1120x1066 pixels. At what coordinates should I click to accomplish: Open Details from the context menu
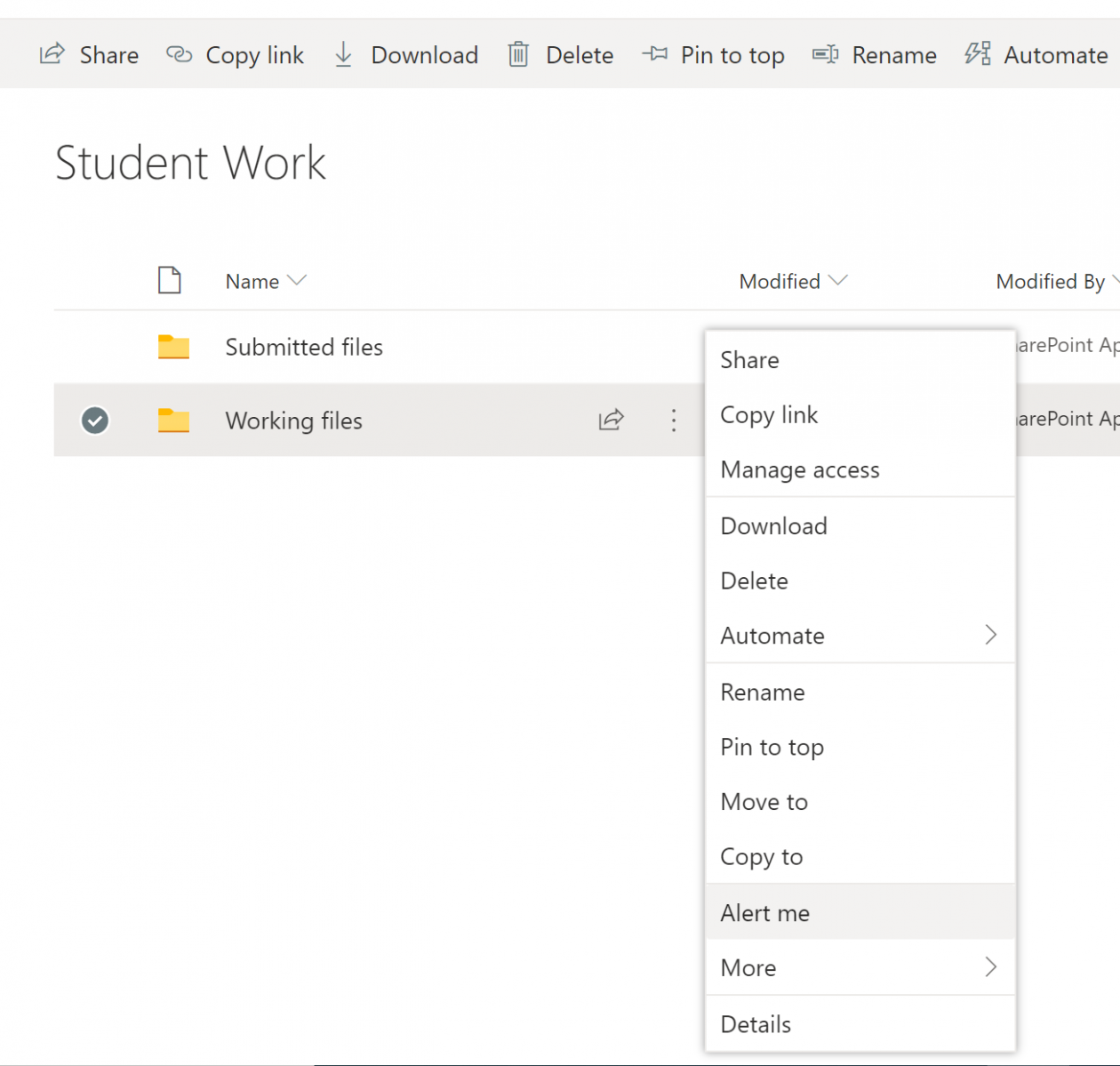pyautogui.click(x=860, y=1024)
